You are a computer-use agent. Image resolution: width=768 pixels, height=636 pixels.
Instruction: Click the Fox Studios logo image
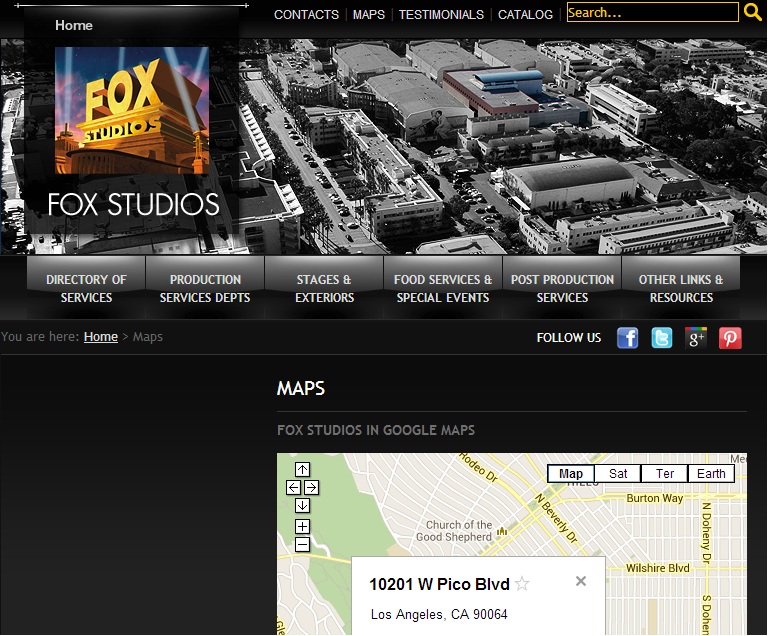click(x=132, y=110)
